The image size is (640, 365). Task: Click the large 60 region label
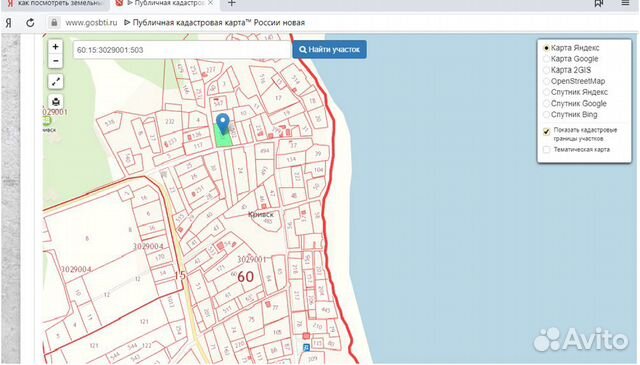(x=245, y=277)
